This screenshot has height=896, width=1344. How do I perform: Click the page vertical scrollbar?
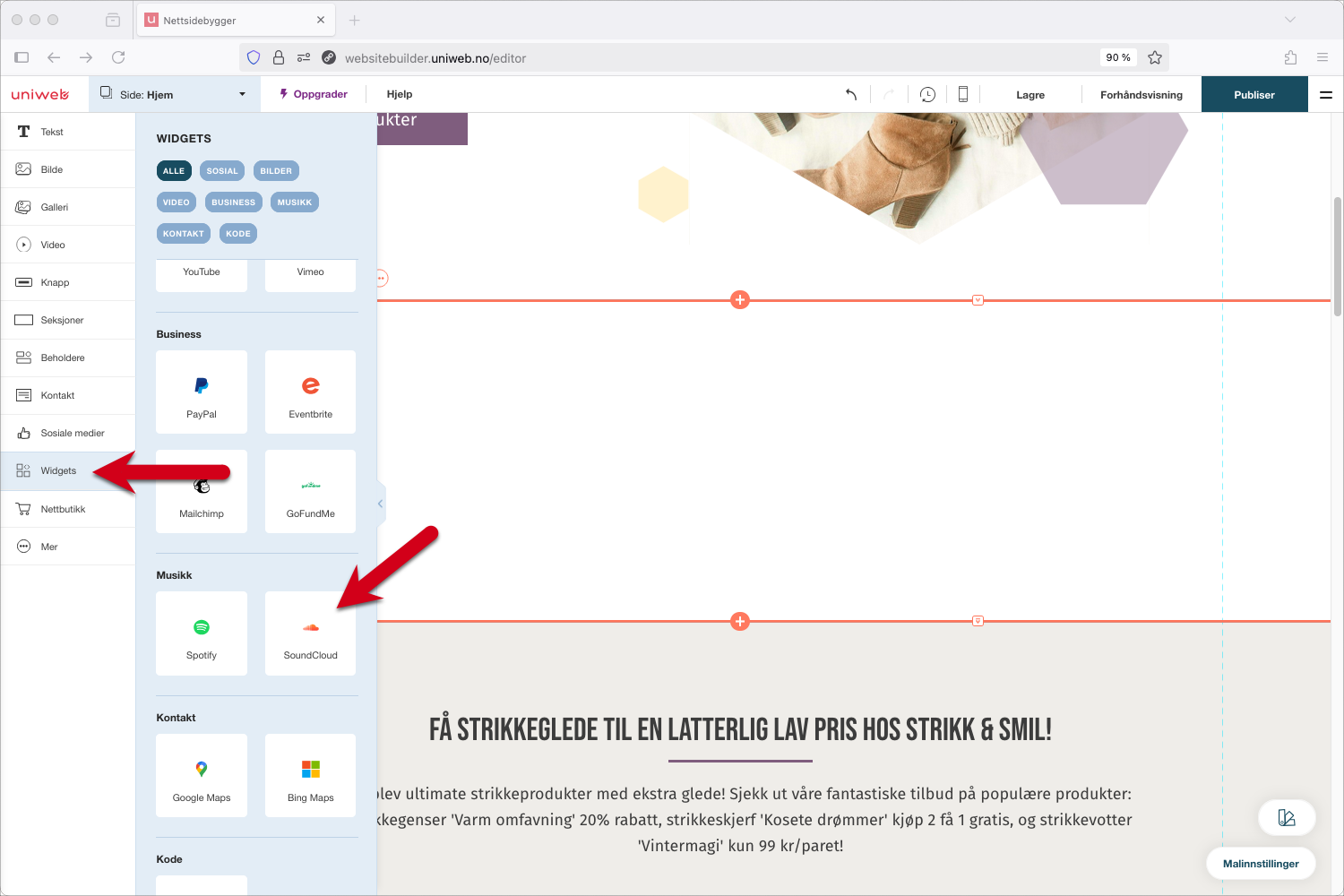coord(1337,256)
